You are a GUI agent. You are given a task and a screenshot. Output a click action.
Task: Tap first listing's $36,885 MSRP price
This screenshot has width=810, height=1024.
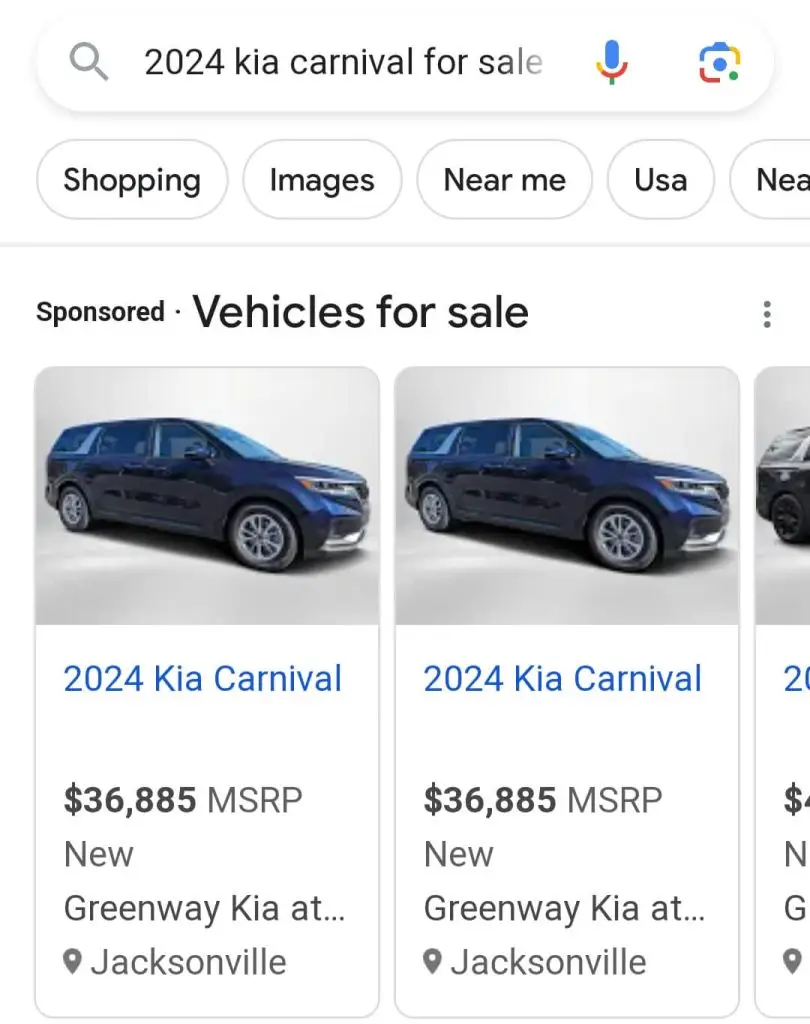[183, 800]
